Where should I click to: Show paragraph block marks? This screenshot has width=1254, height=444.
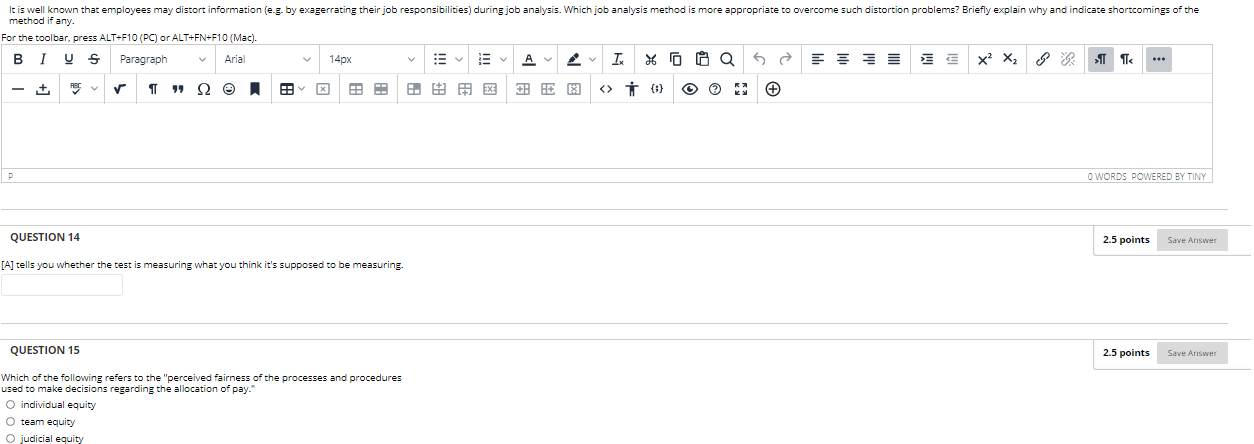pyautogui.click(x=154, y=89)
